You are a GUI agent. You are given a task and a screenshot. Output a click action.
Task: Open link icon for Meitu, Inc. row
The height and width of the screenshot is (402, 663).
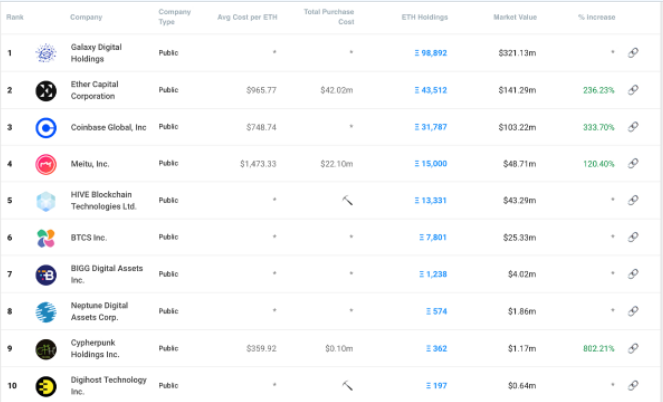point(633,164)
